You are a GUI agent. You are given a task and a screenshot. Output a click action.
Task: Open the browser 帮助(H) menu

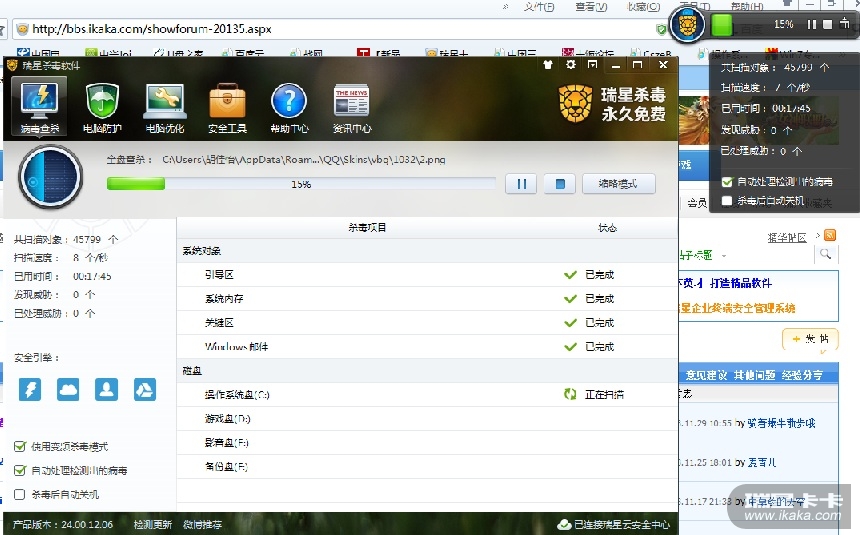coord(747,7)
